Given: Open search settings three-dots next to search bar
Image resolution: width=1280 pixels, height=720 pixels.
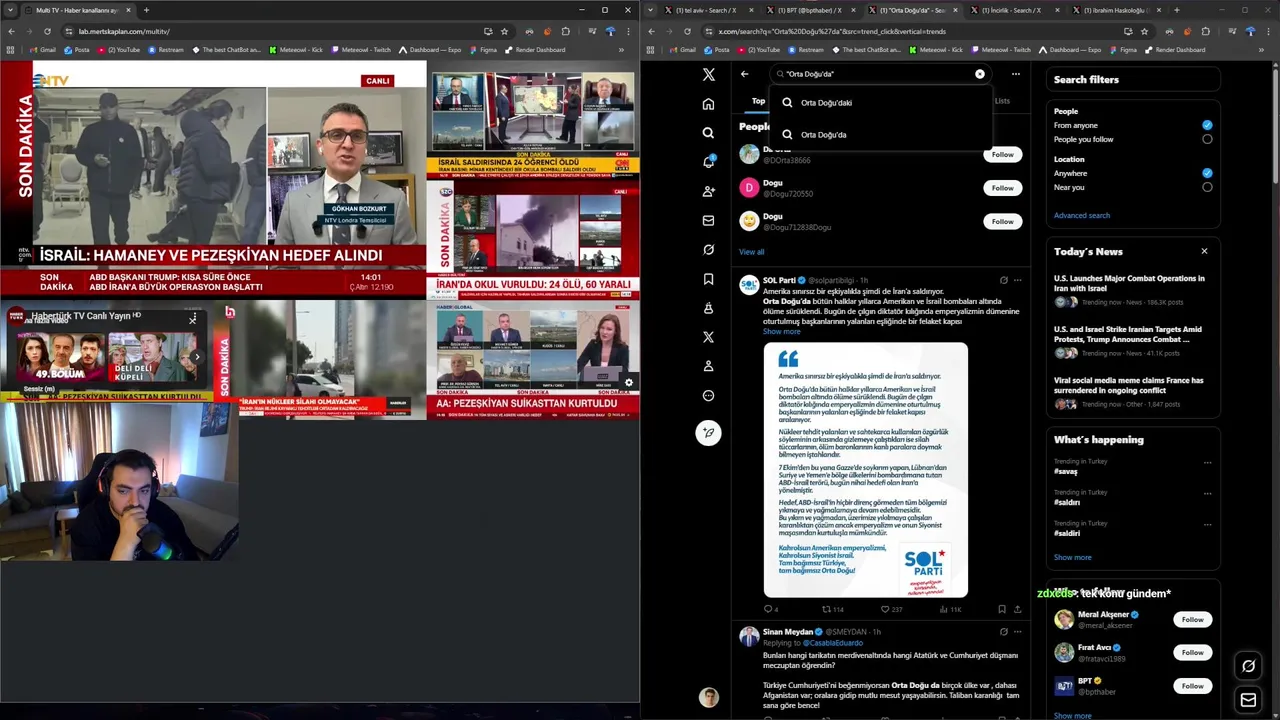Looking at the screenshot, I should [1015, 74].
